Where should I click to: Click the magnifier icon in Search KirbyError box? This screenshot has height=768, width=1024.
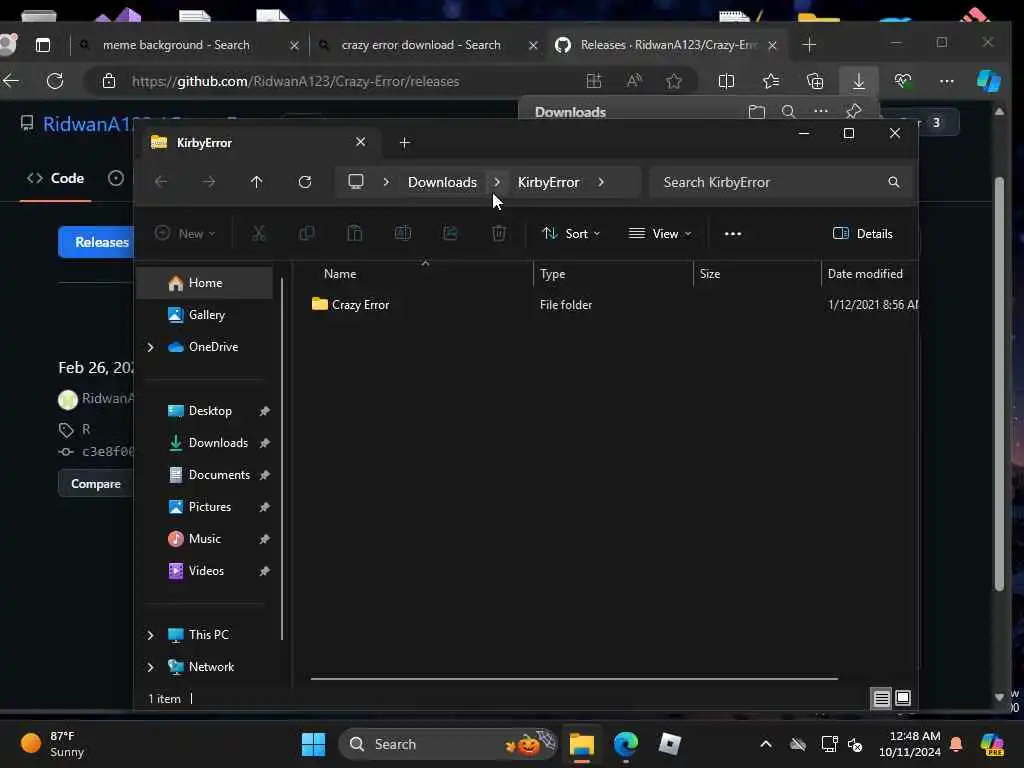tap(893, 182)
